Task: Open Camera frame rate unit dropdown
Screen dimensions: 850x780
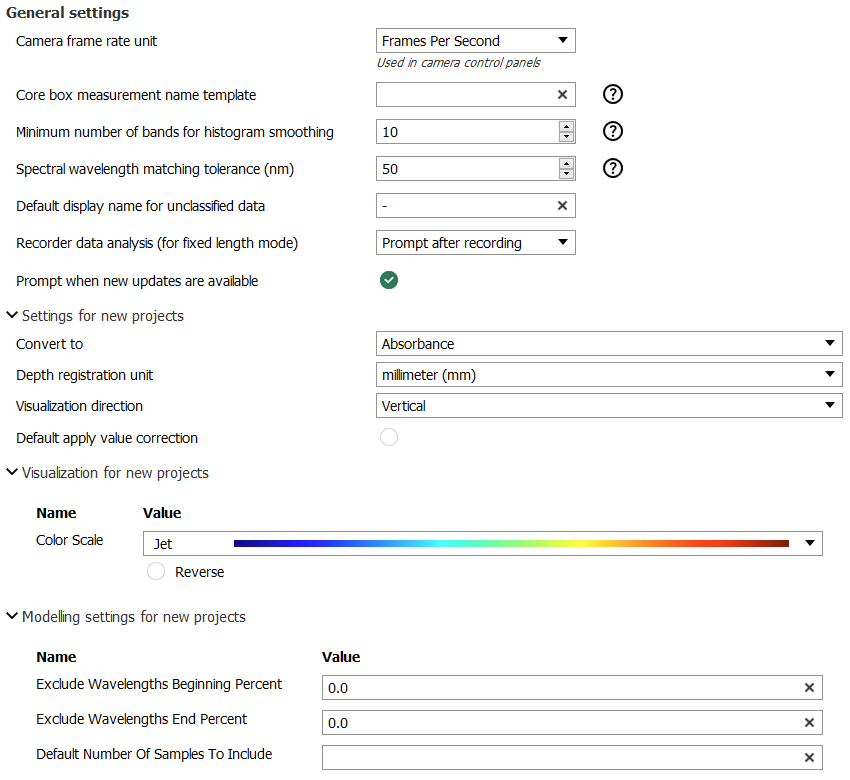Action: tap(475, 41)
